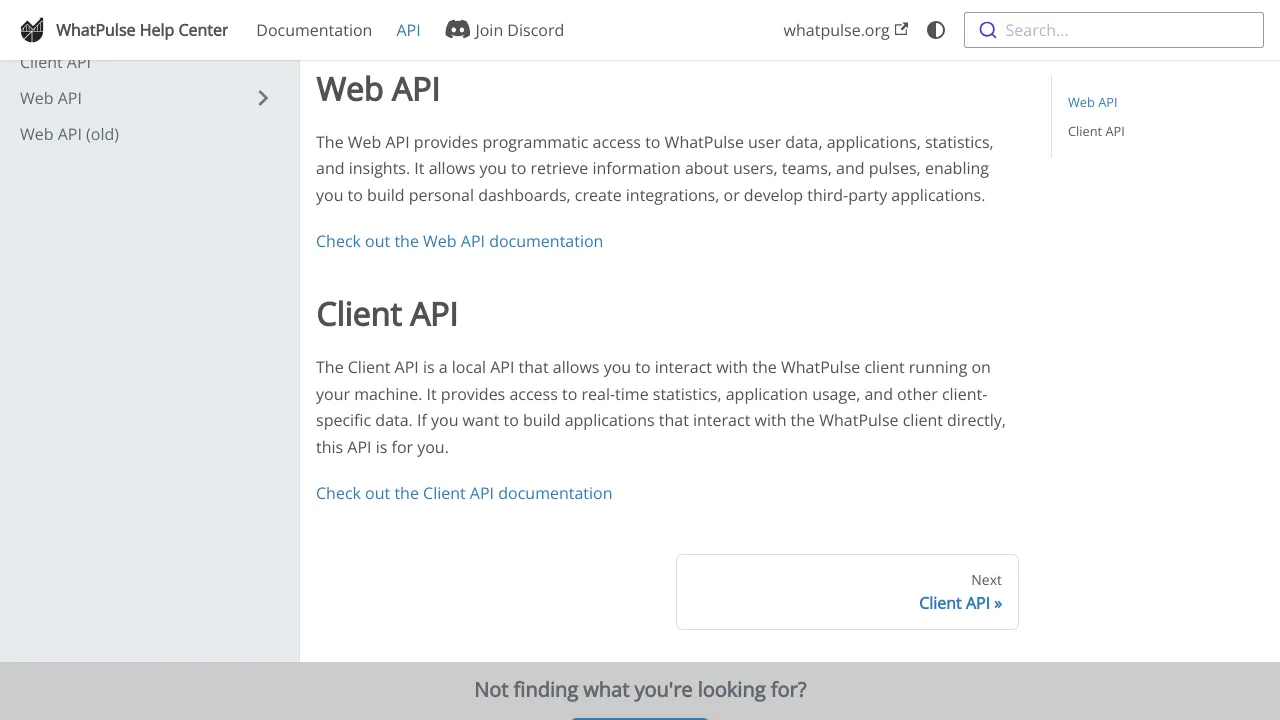Click the 'Not finding what you're looking for?' text
Screen dimensions: 1280x720
(640, 690)
